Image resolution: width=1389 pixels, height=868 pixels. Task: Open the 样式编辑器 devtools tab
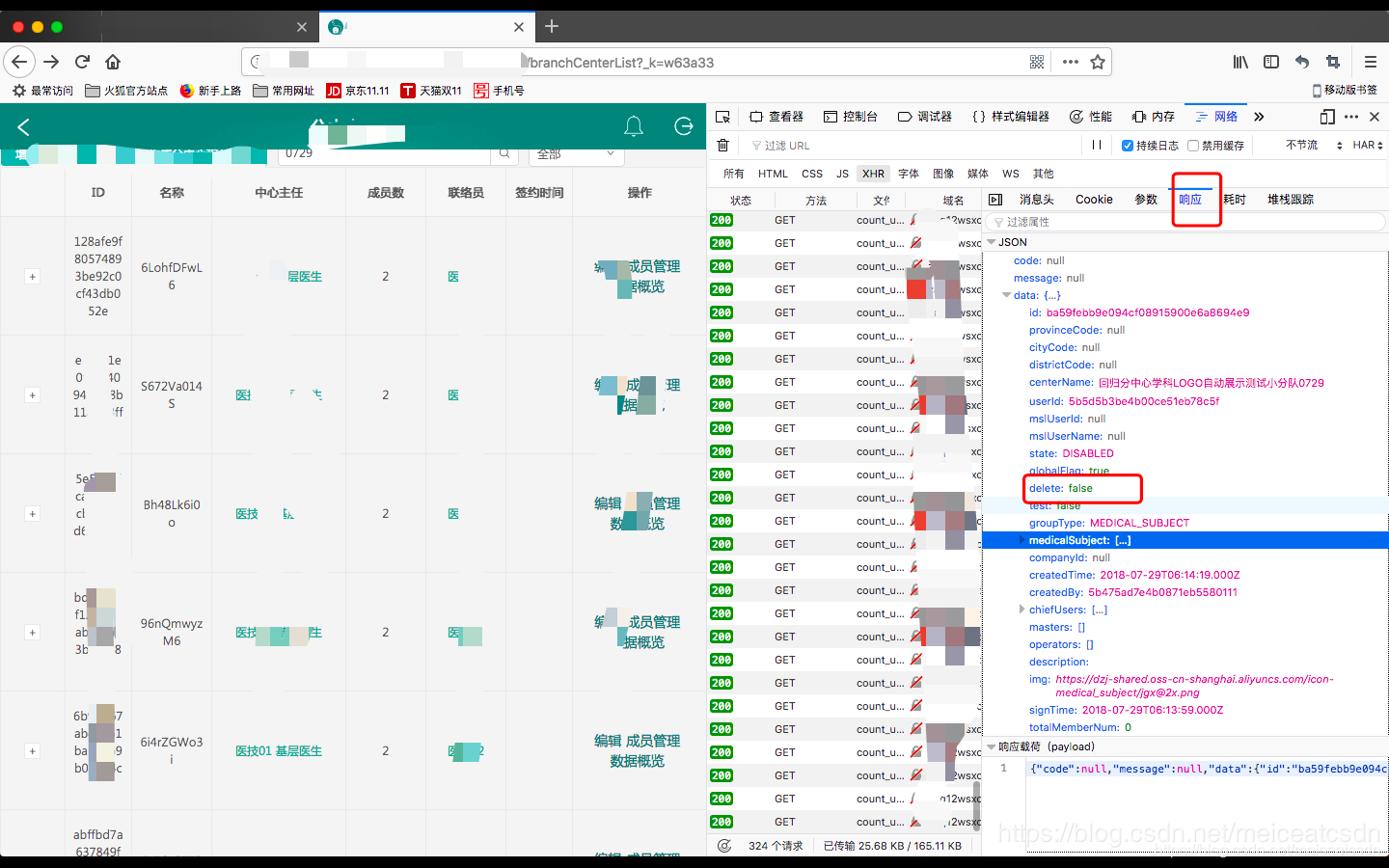[1011, 117]
